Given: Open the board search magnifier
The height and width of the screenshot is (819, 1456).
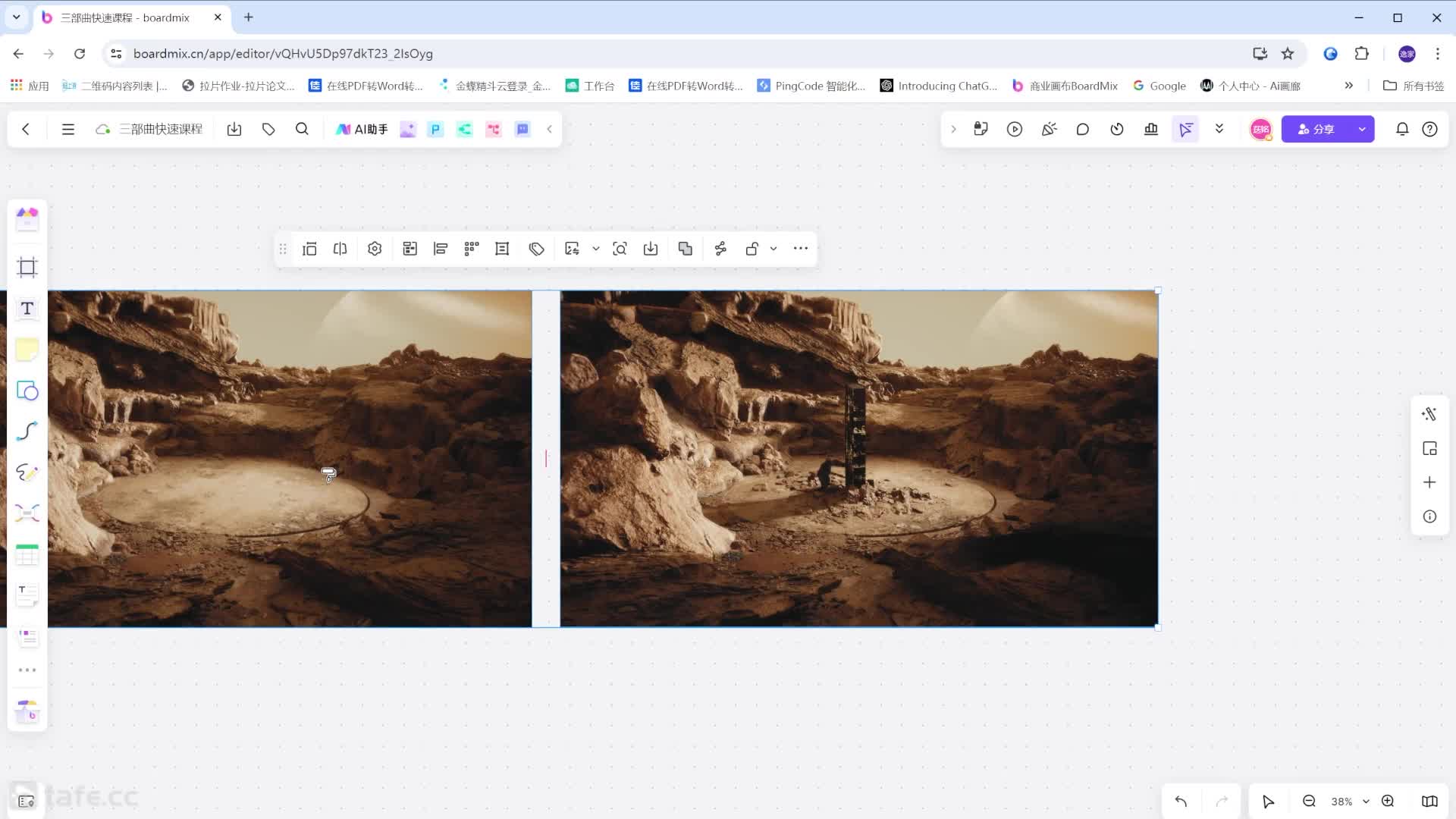Looking at the screenshot, I should tap(302, 130).
